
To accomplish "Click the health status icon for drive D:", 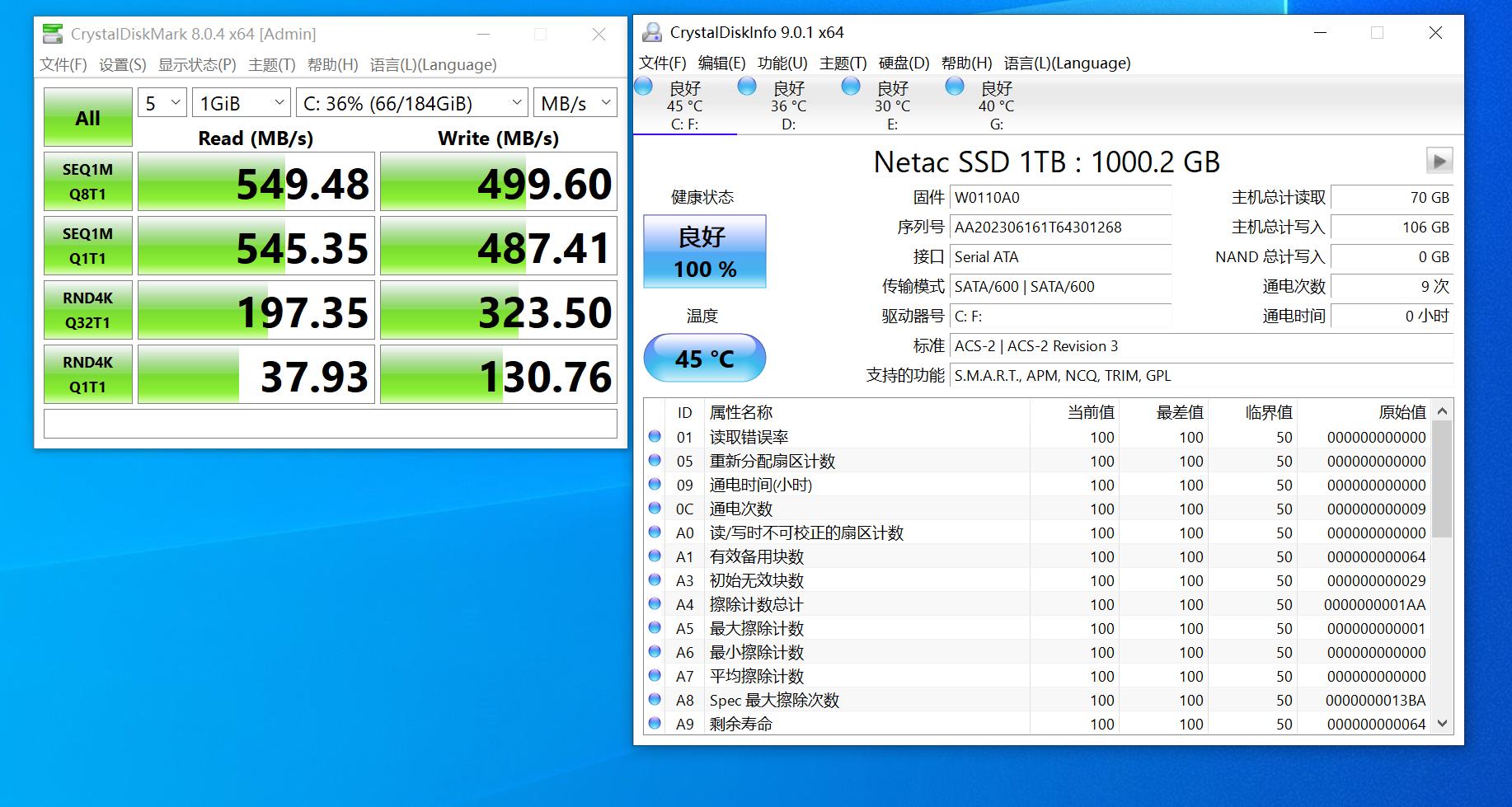I will 747,86.
